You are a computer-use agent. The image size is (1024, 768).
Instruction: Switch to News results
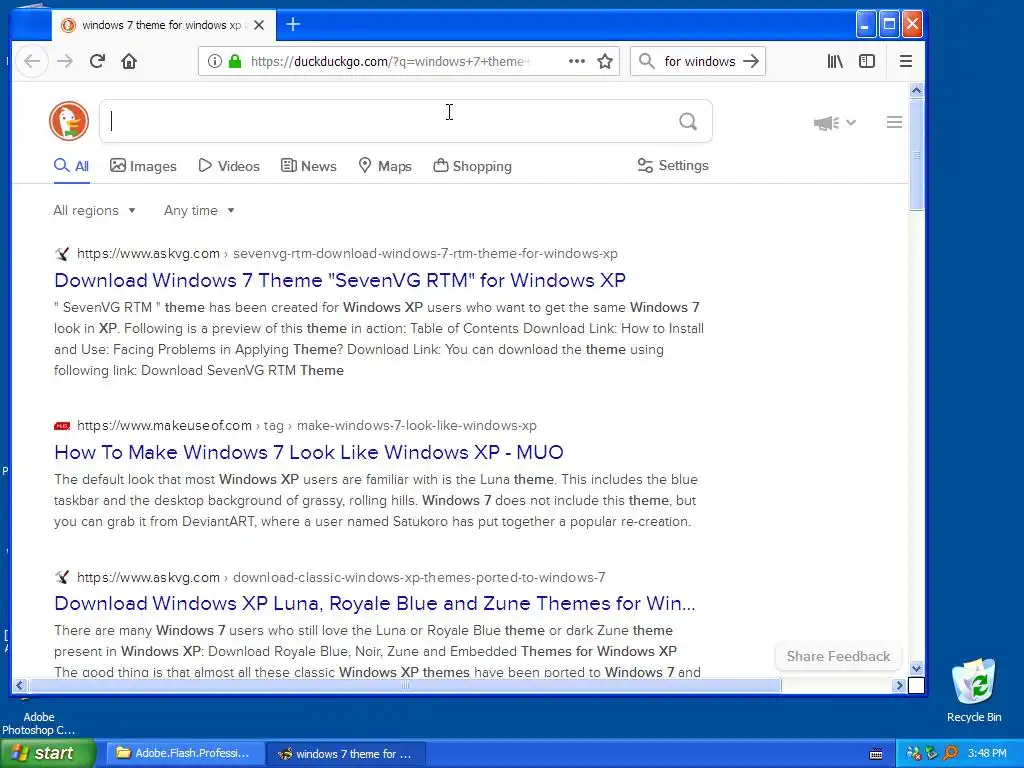[x=308, y=166]
